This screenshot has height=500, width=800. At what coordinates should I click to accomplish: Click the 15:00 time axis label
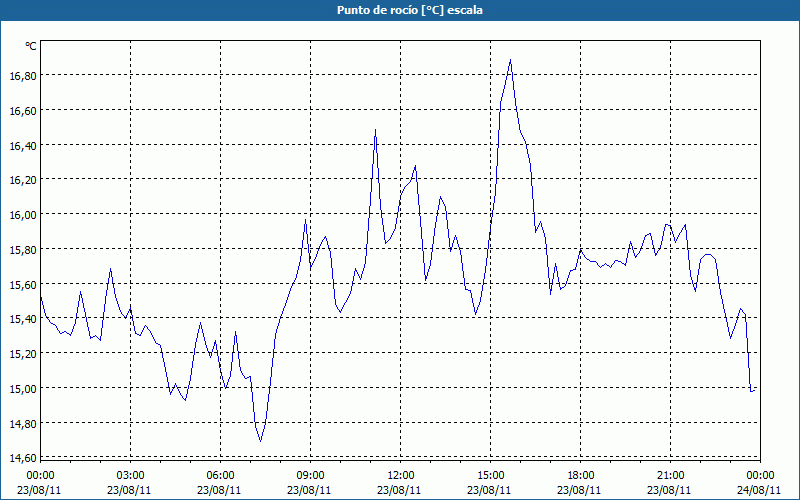click(490, 476)
